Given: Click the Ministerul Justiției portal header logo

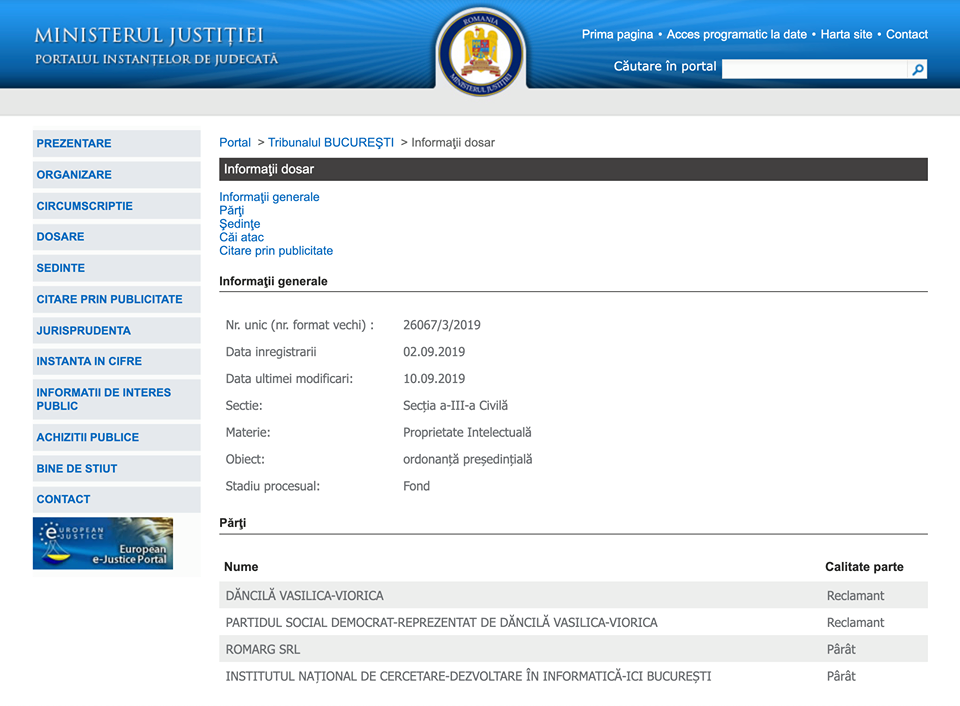Looking at the screenshot, I should click(x=150, y=43).
